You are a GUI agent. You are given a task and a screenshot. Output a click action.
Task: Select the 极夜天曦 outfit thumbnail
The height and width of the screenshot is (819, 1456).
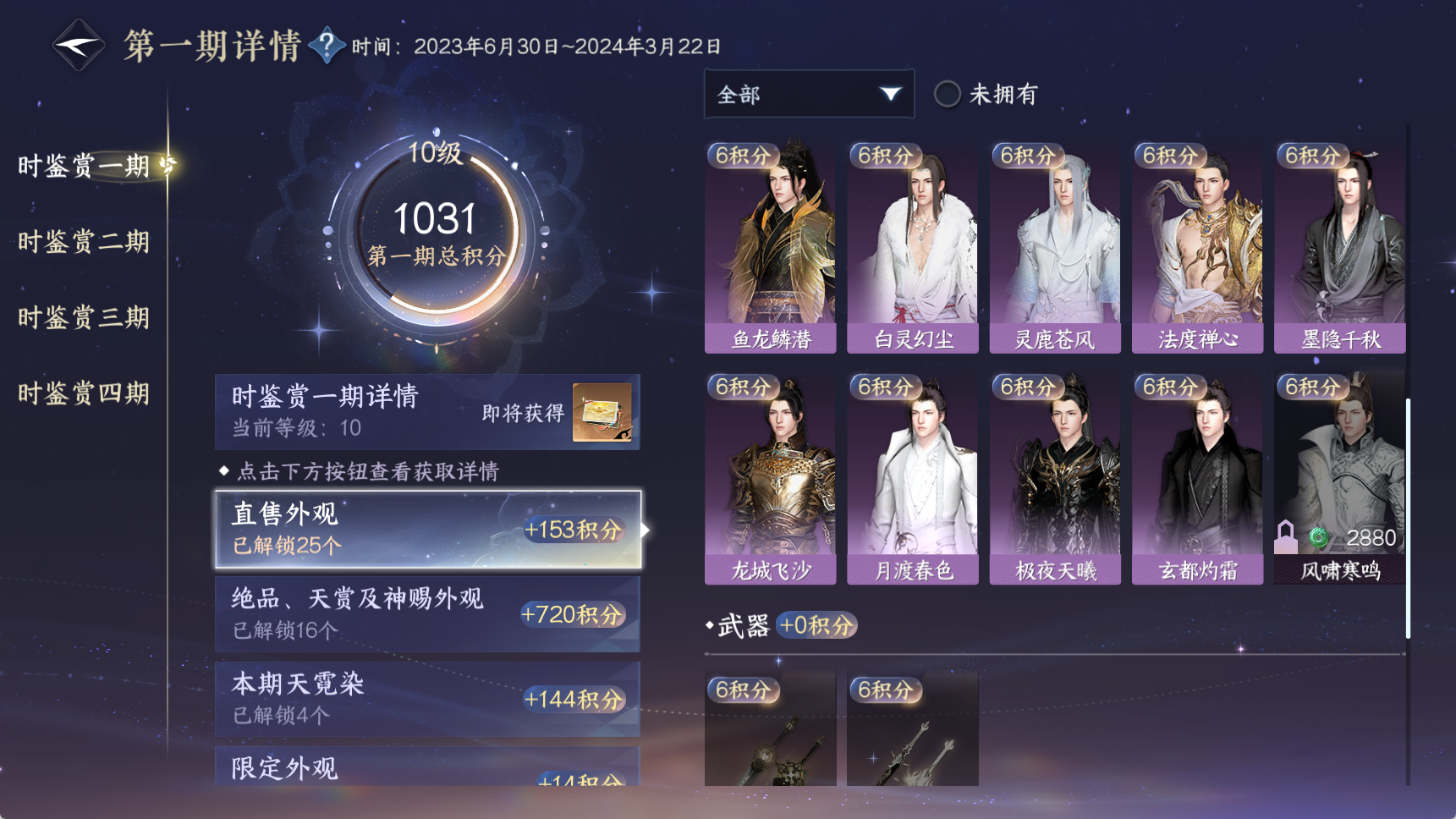(1055, 479)
